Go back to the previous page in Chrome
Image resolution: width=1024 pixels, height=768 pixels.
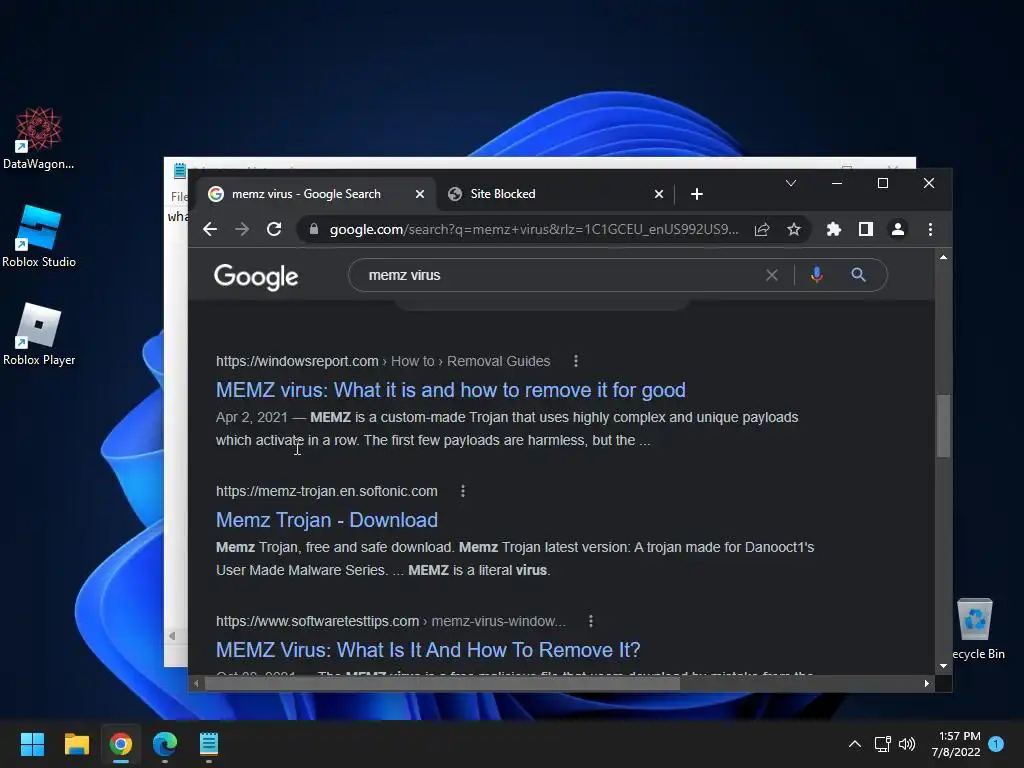[x=210, y=229]
